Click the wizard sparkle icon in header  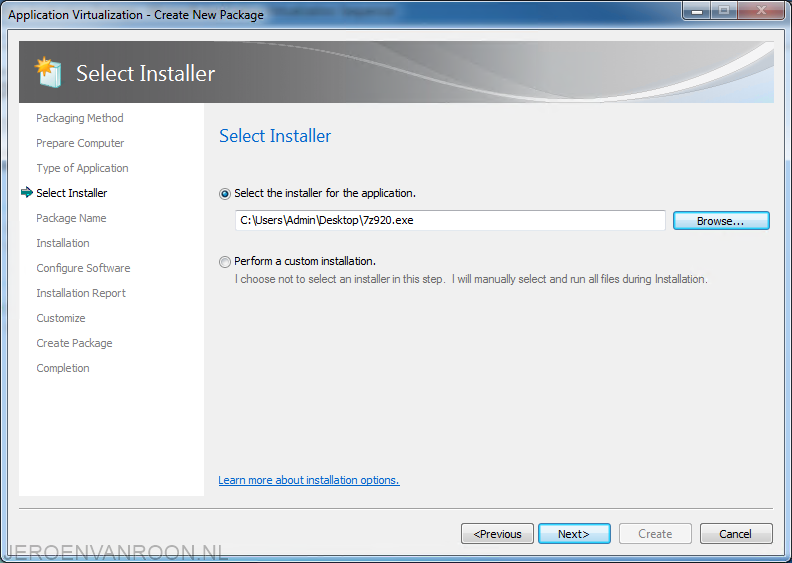[48, 72]
